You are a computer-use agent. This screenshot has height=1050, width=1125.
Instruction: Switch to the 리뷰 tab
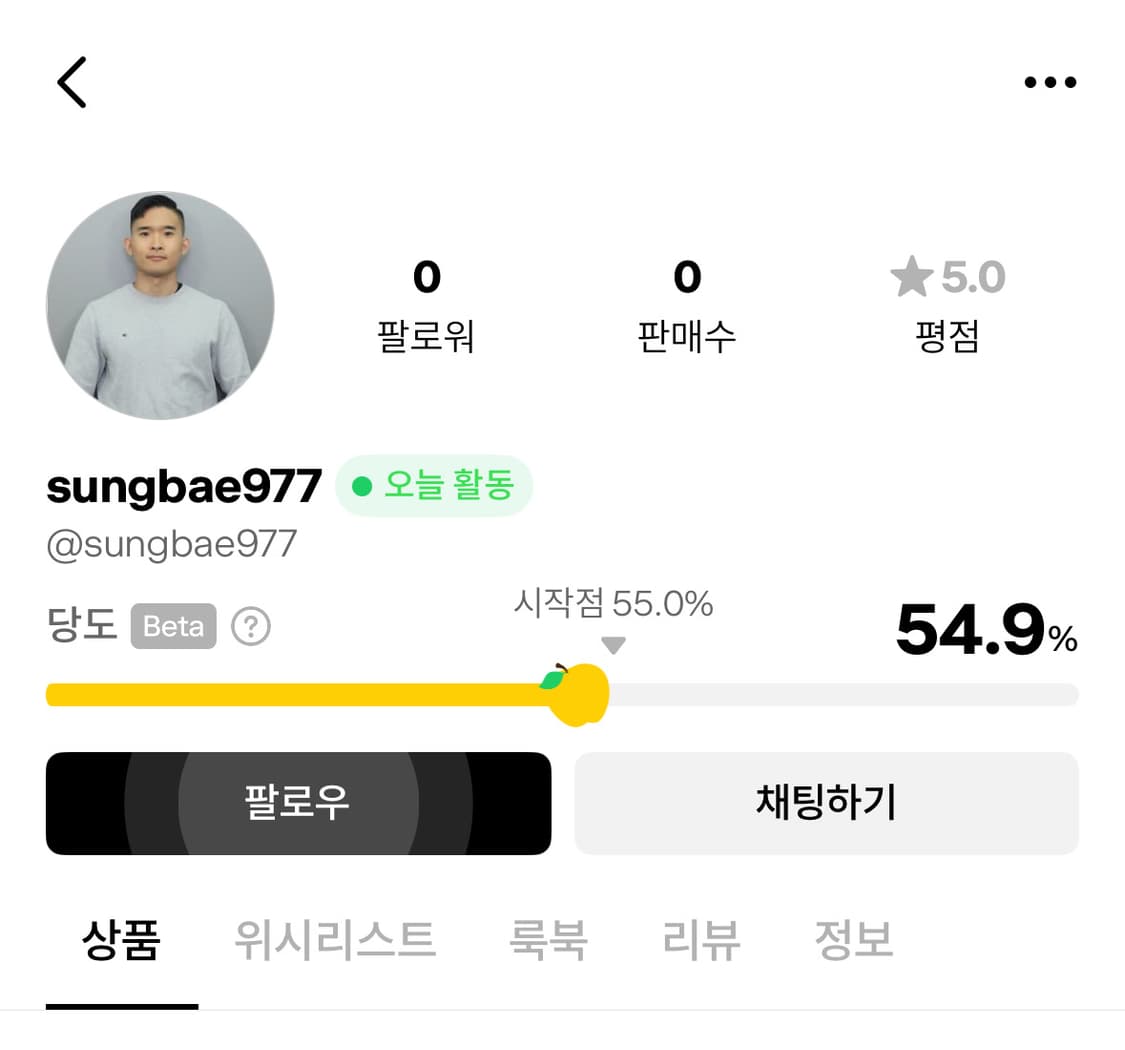pyautogui.click(x=701, y=938)
